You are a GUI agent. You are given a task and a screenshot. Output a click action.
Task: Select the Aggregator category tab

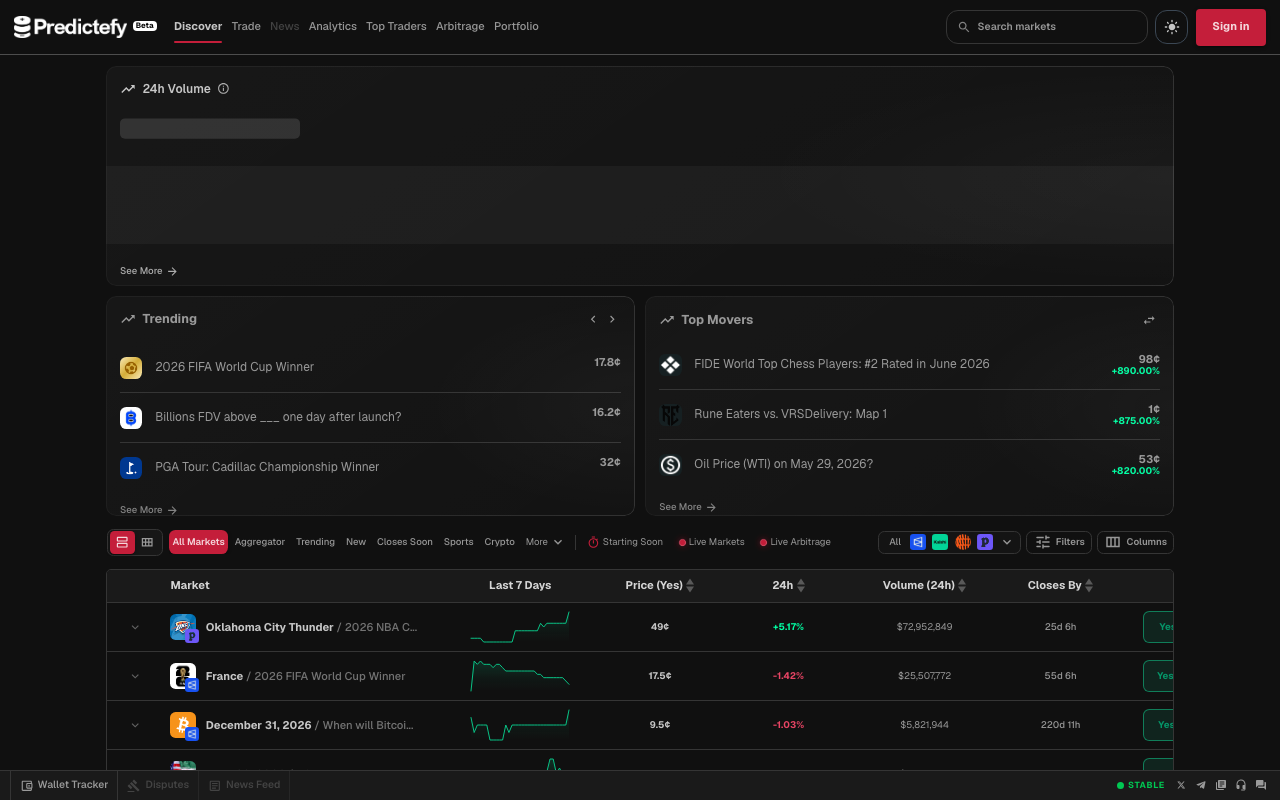260,542
